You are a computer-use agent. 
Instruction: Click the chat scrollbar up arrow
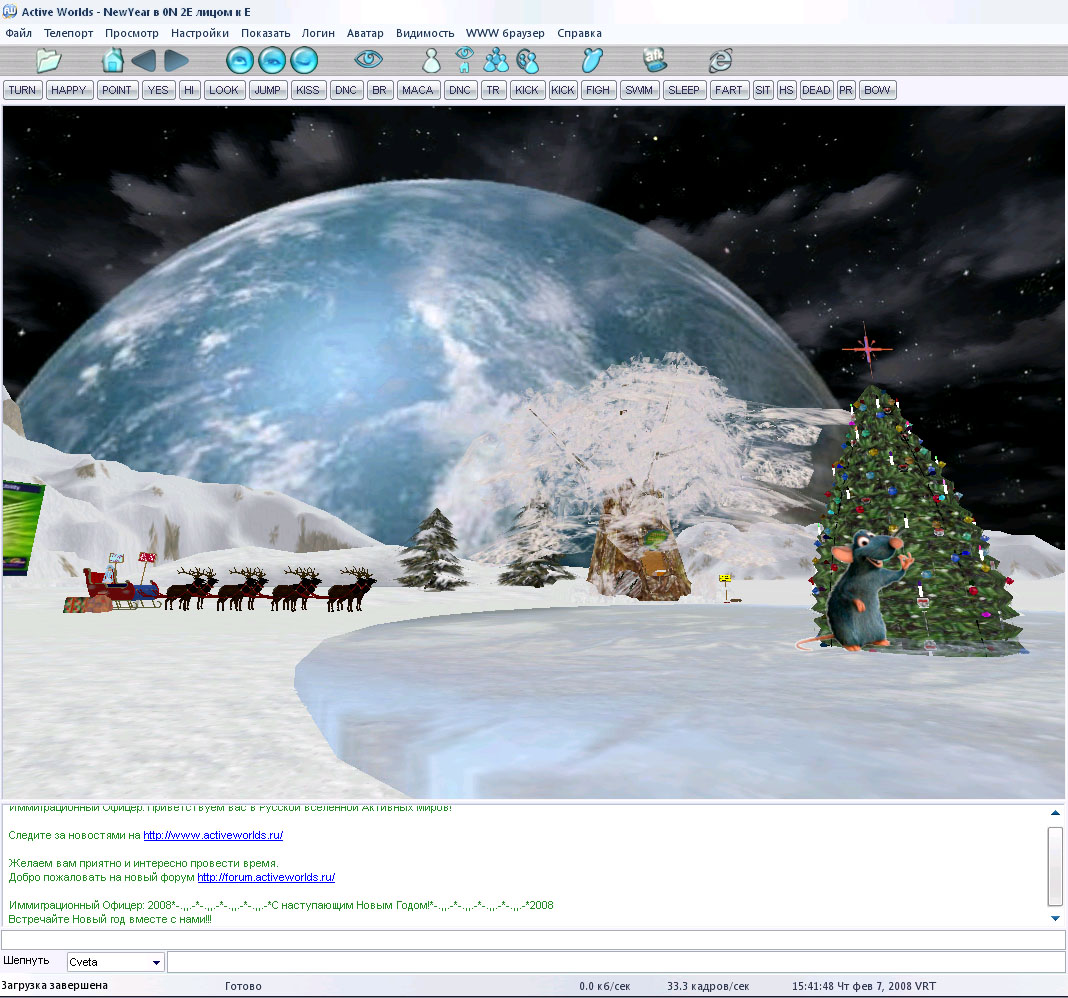click(x=1055, y=813)
